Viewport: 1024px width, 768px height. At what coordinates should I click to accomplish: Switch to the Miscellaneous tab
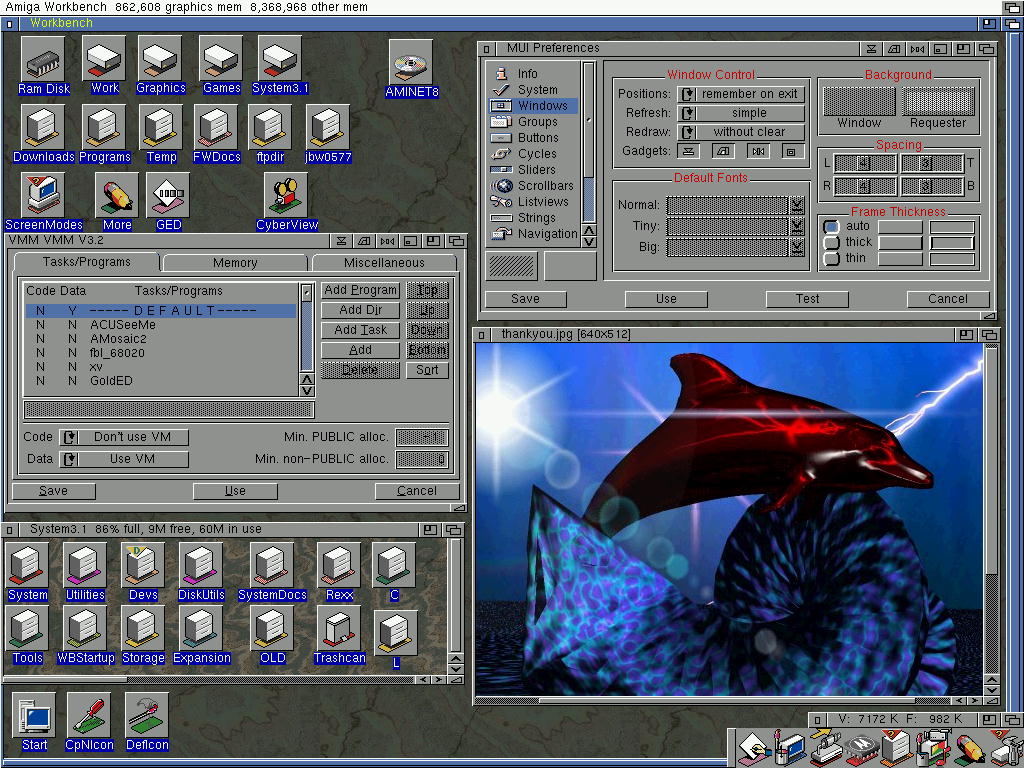coord(384,263)
